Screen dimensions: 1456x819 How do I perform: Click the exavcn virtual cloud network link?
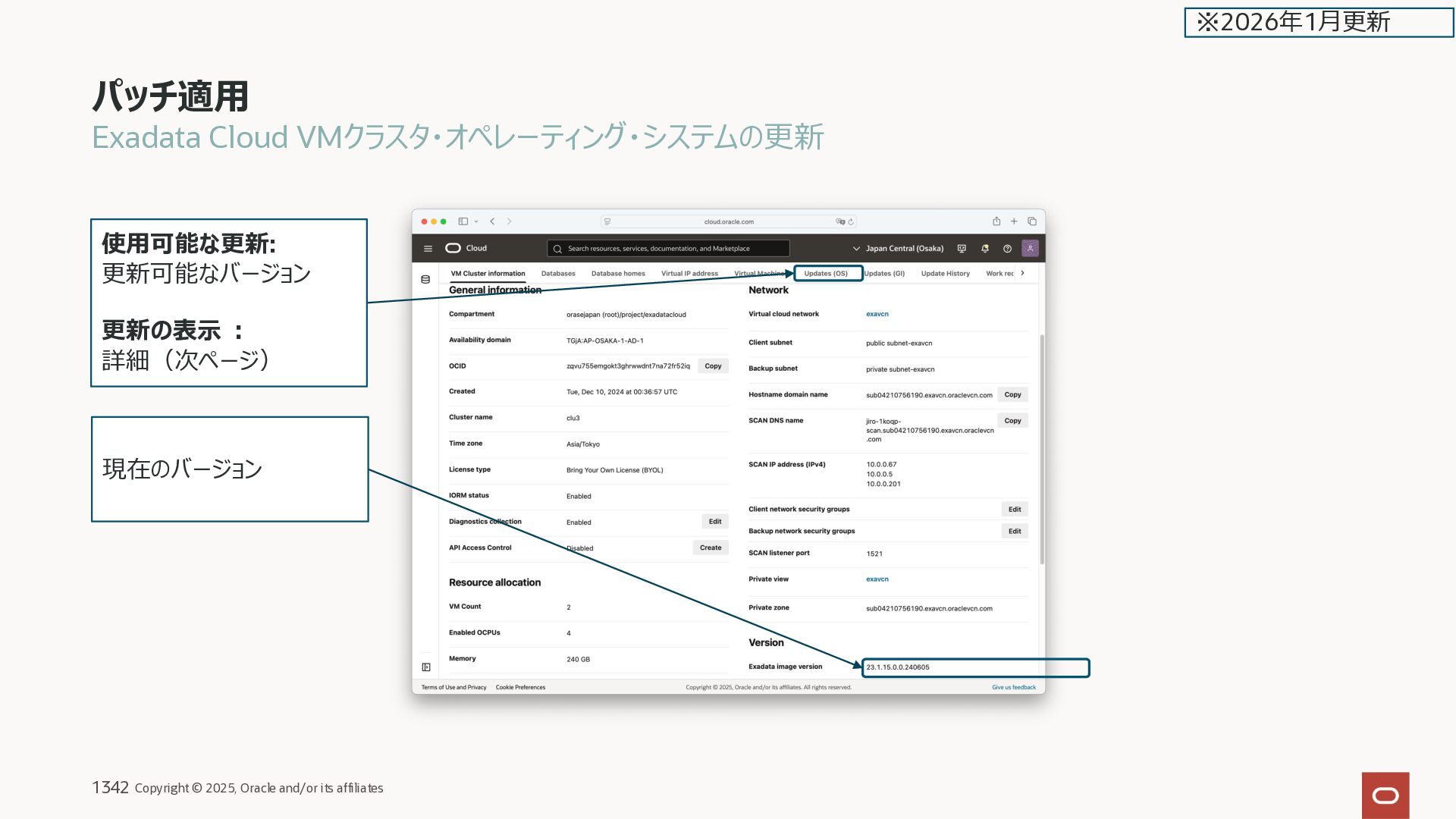click(877, 314)
